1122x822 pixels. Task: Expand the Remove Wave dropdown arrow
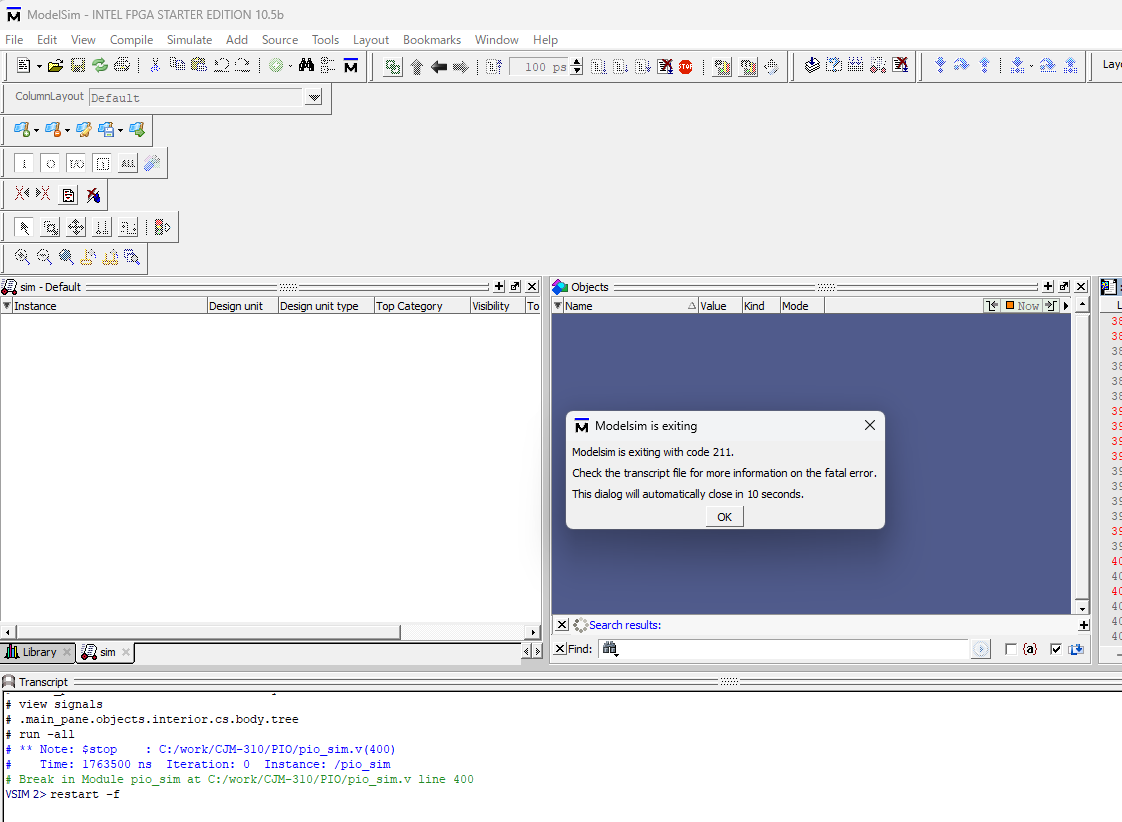click(x=67, y=130)
